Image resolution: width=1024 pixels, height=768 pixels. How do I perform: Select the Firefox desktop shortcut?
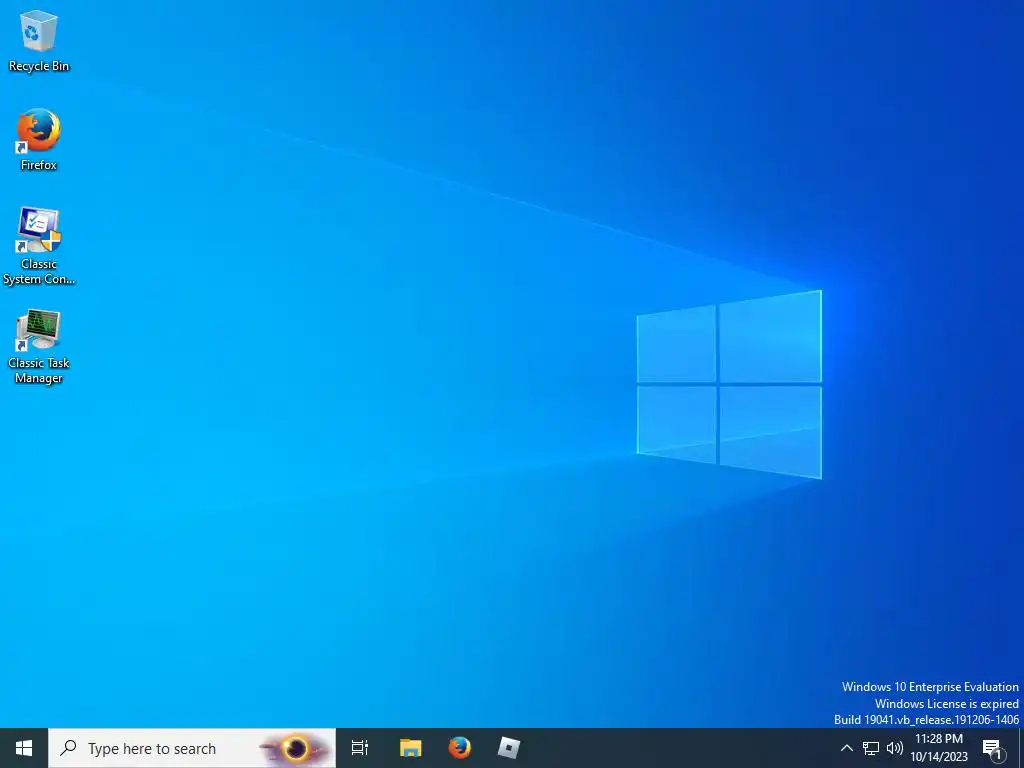click(x=39, y=140)
